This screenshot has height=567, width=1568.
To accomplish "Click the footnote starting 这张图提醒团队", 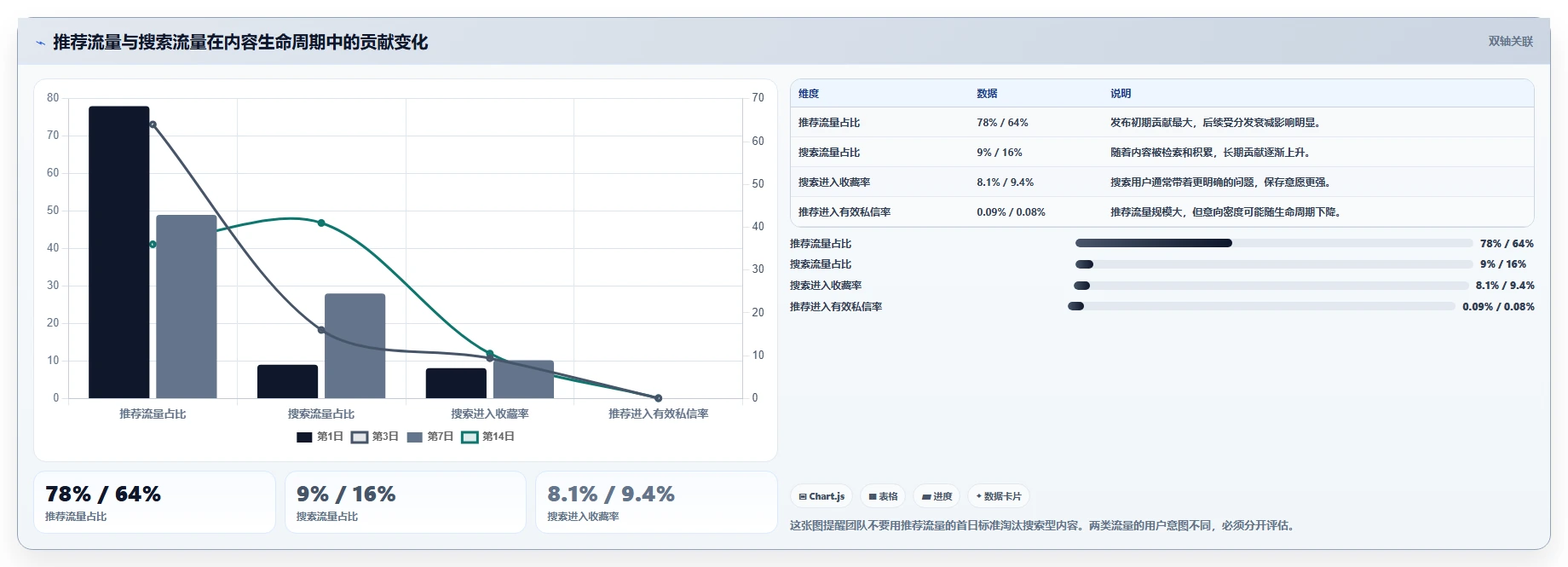I will point(1044,526).
